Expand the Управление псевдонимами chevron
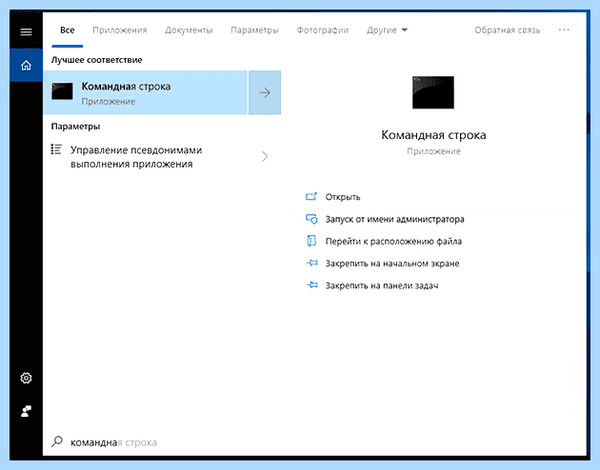This screenshot has width=600, height=470. coord(265,157)
